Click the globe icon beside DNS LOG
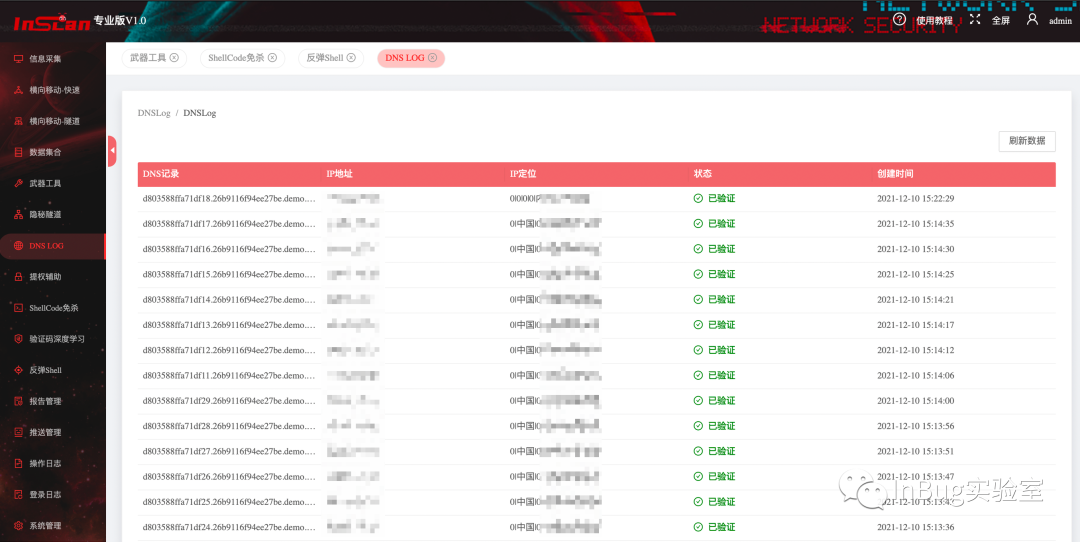The height and width of the screenshot is (542, 1080). coord(19,246)
